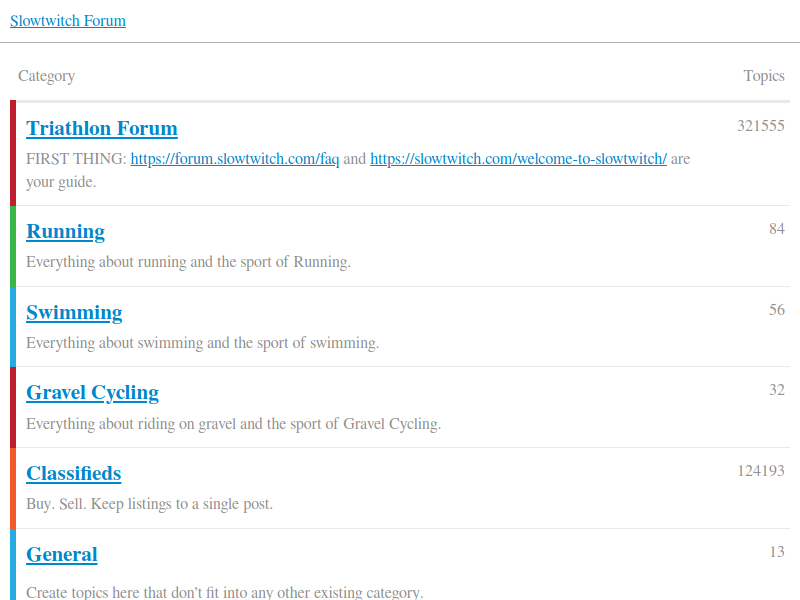Browse the Classifieds category
The height and width of the screenshot is (600, 800).
(x=74, y=473)
